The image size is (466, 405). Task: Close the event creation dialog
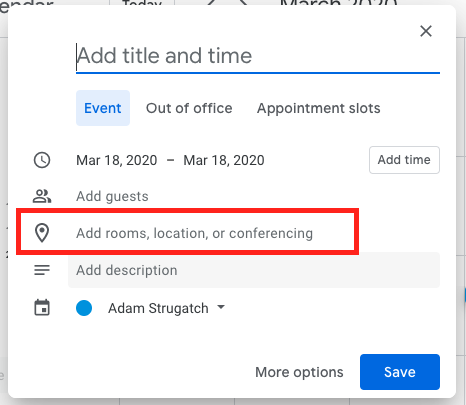(426, 31)
